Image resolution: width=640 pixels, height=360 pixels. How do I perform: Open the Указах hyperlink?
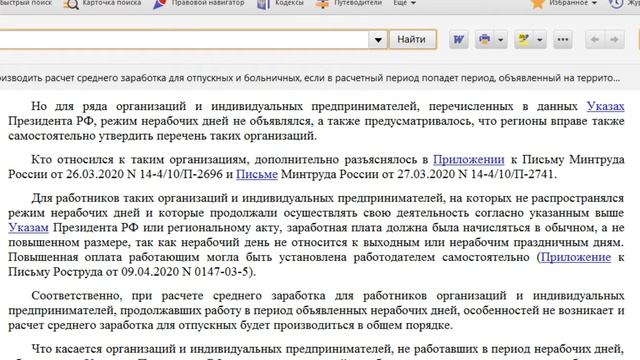pos(605,106)
